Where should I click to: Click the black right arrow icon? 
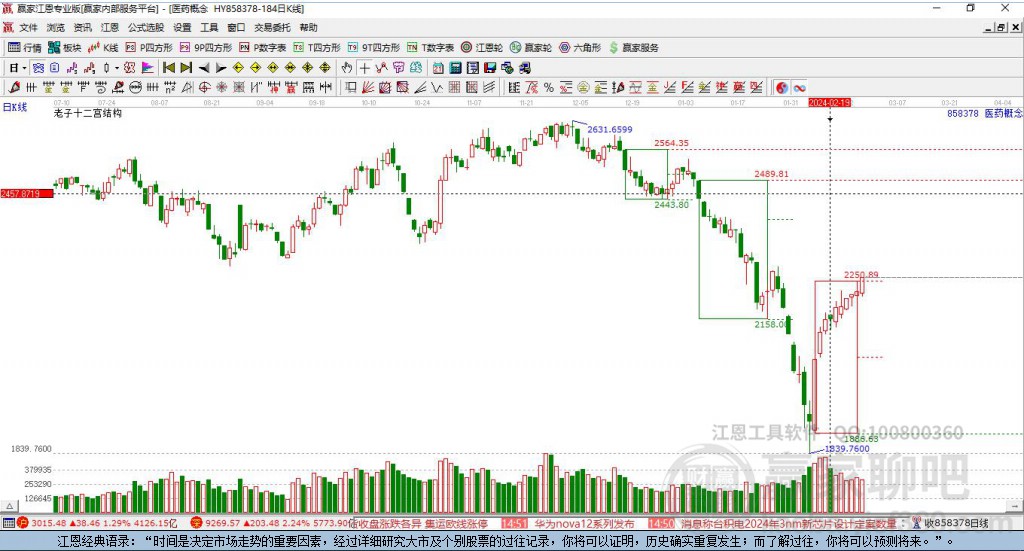tap(221, 68)
